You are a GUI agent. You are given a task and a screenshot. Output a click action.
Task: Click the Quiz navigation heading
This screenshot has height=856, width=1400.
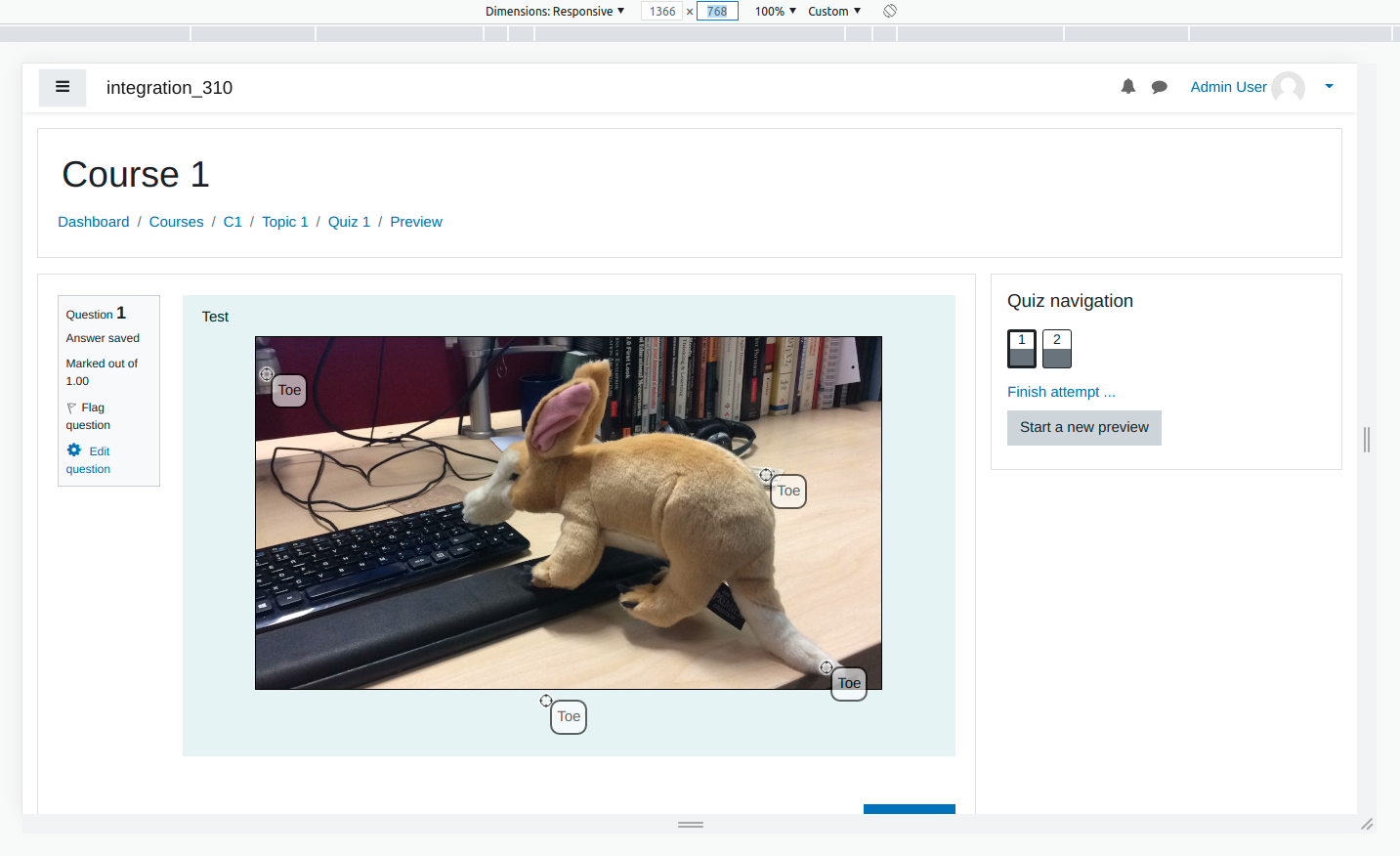(x=1071, y=301)
